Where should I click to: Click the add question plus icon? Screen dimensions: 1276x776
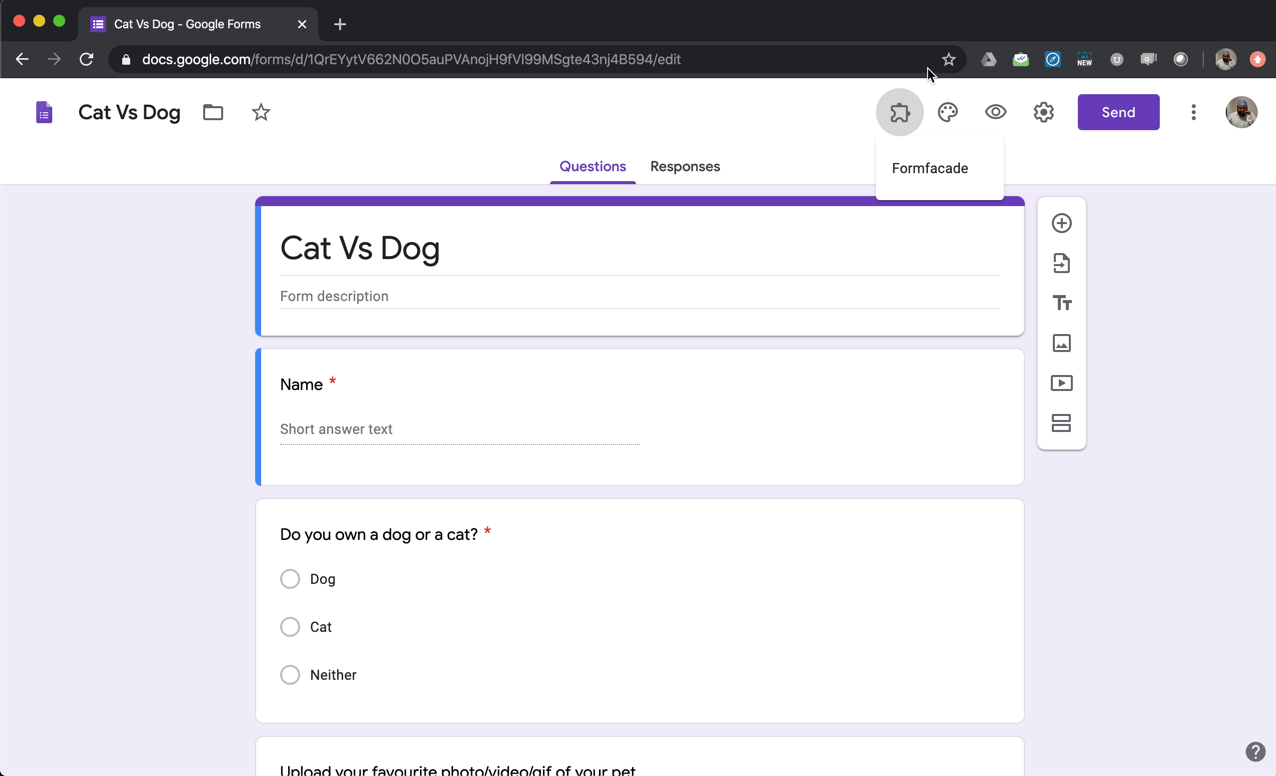pyautogui.click(x=1061, y=223)
